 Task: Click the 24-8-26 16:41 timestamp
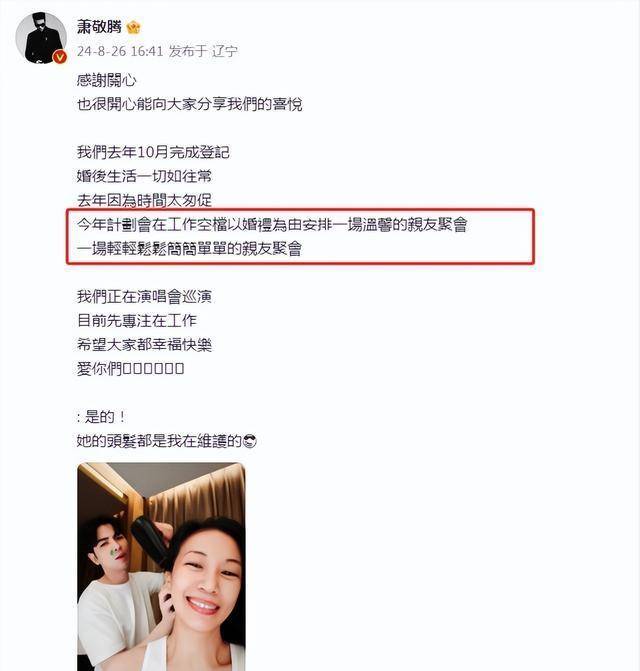click(120, 51)
